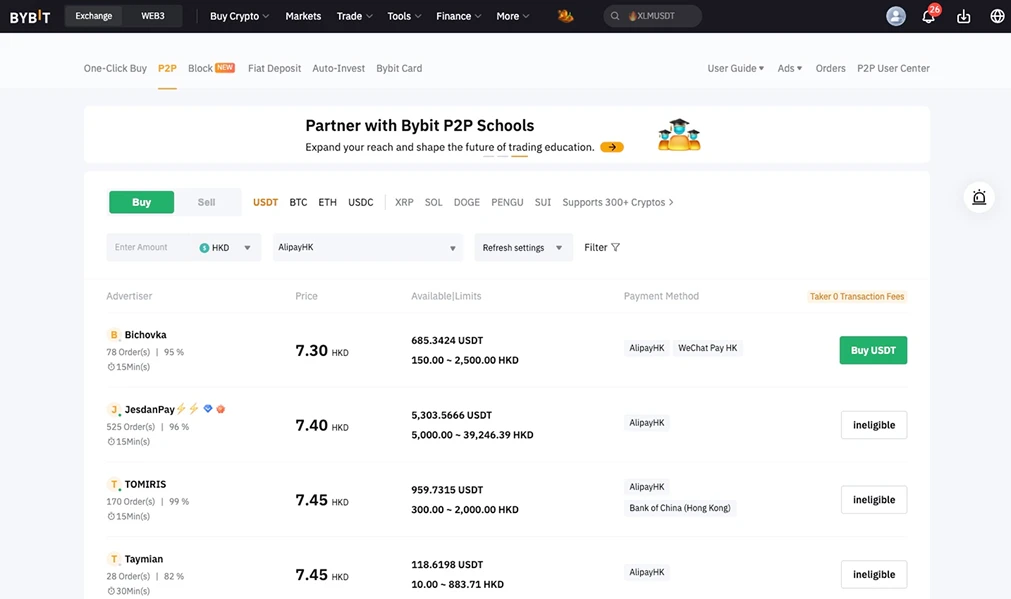The height and width of the screenshot is (599, 1011).
Task: Select the ETH crypto tab
Action: (x=328, y=202)
